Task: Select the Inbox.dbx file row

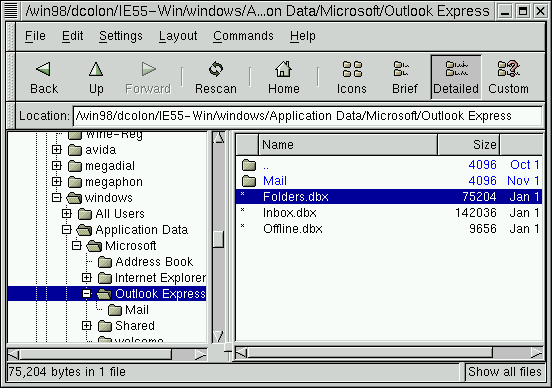Action: (389, 213)
